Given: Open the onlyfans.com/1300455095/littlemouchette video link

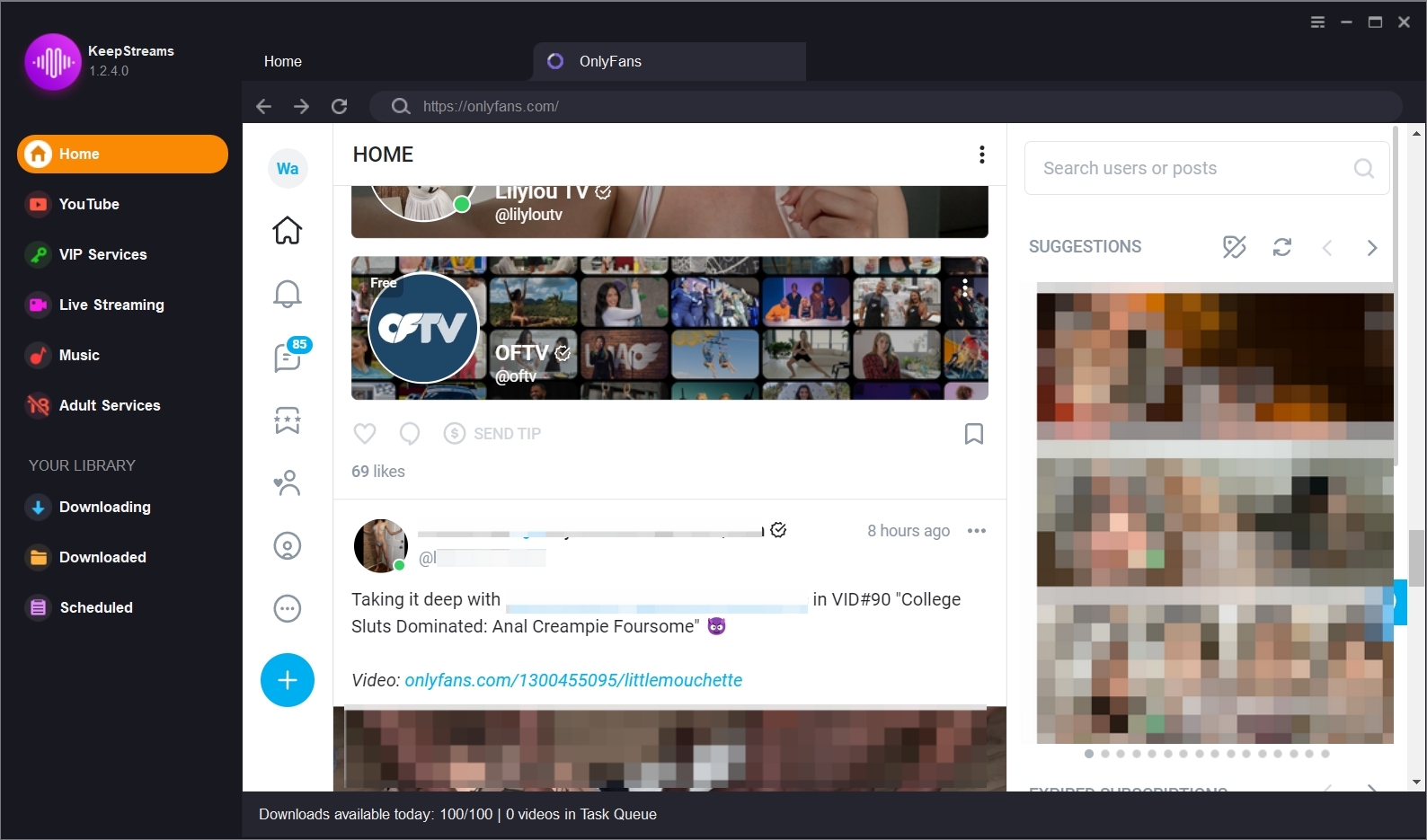Looking at the screenshot, I should point(573,680).
